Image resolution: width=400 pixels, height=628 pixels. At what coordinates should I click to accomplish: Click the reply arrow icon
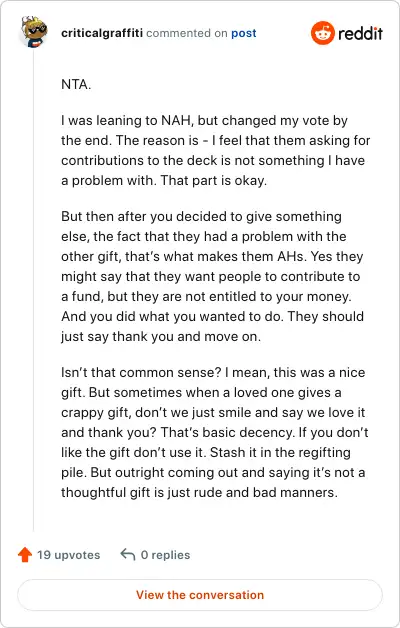click(128, 555)
